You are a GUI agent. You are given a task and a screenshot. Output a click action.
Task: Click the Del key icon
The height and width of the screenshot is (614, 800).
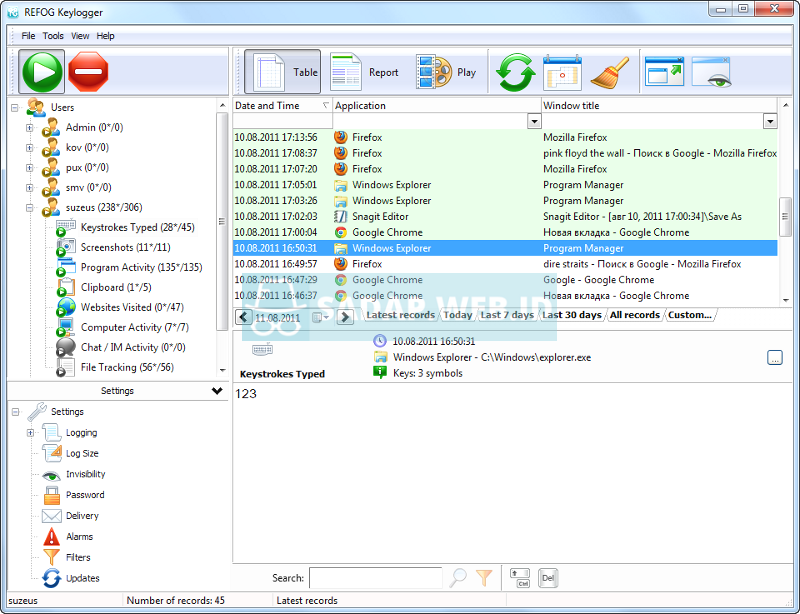tap(547, 578)
